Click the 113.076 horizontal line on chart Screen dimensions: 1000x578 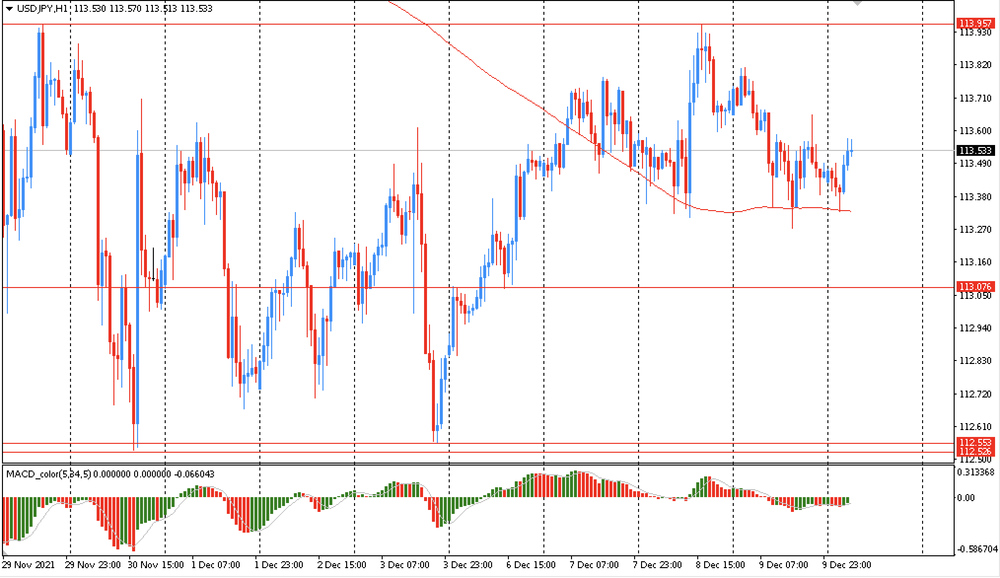coord(478,288)
